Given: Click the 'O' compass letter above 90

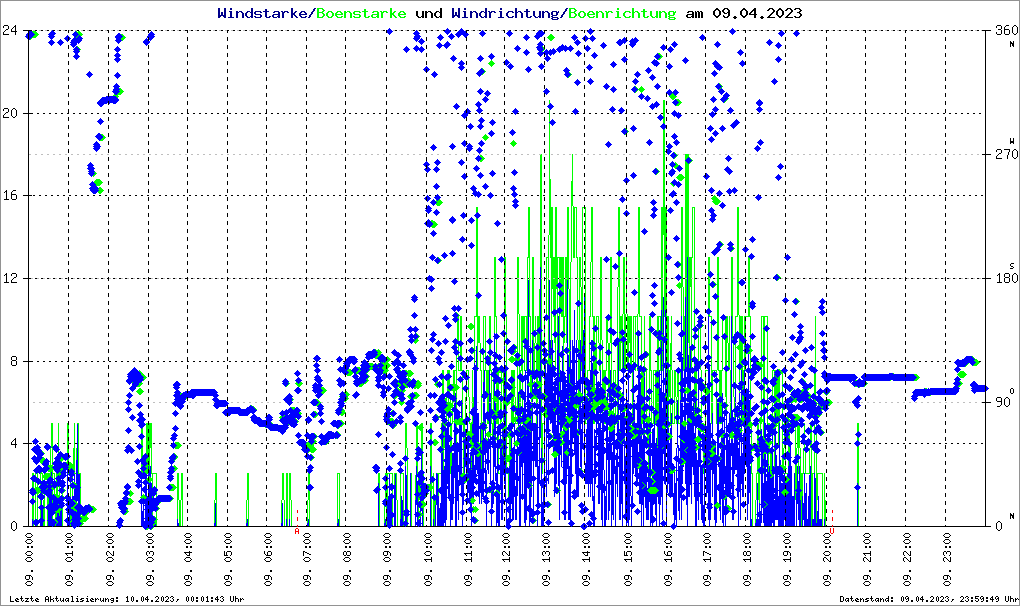Looking at the screenshot, I should [x=1012, y=391].
